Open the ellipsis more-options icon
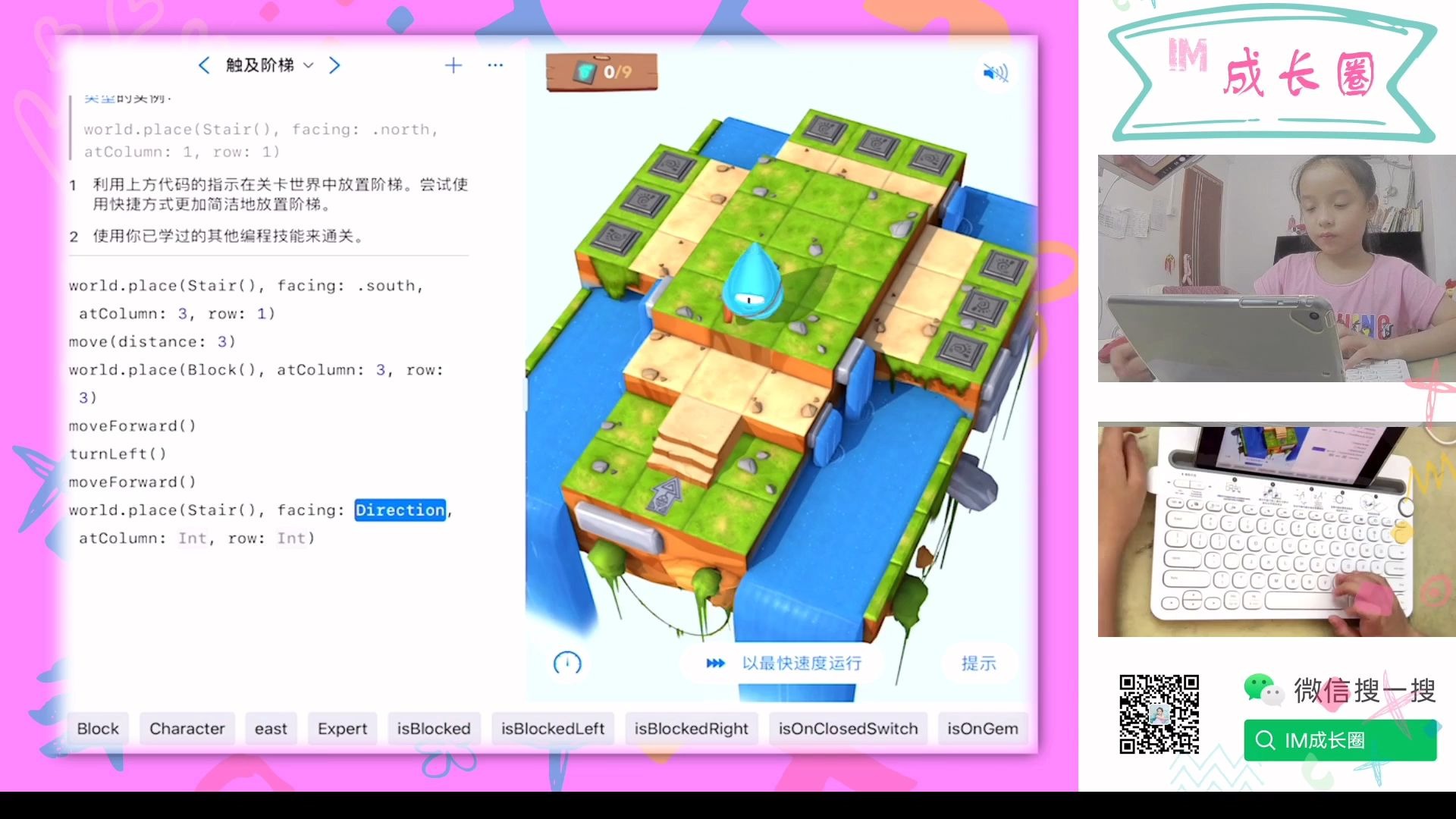Viewport: 1456px width, 819px height. point(495,66)
